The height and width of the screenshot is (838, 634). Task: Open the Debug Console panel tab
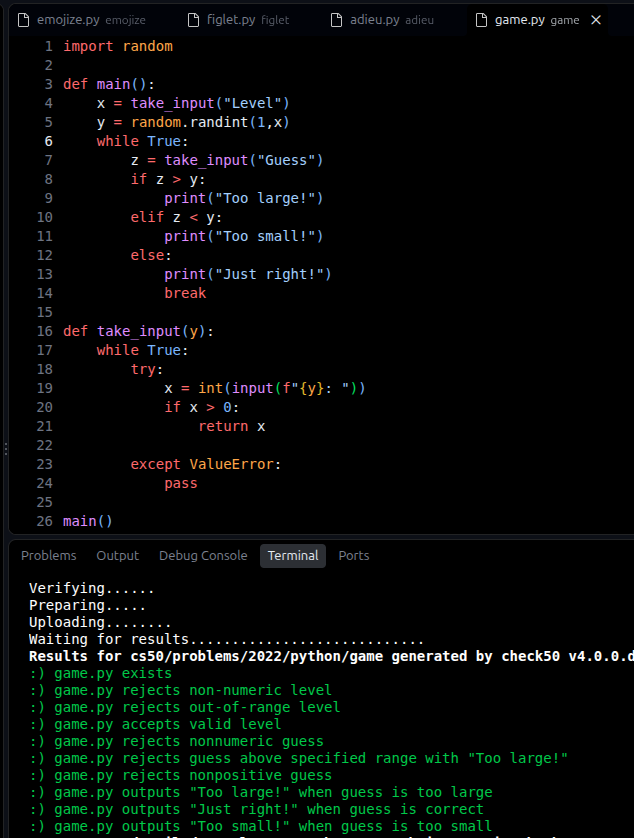tap(203, 556)
